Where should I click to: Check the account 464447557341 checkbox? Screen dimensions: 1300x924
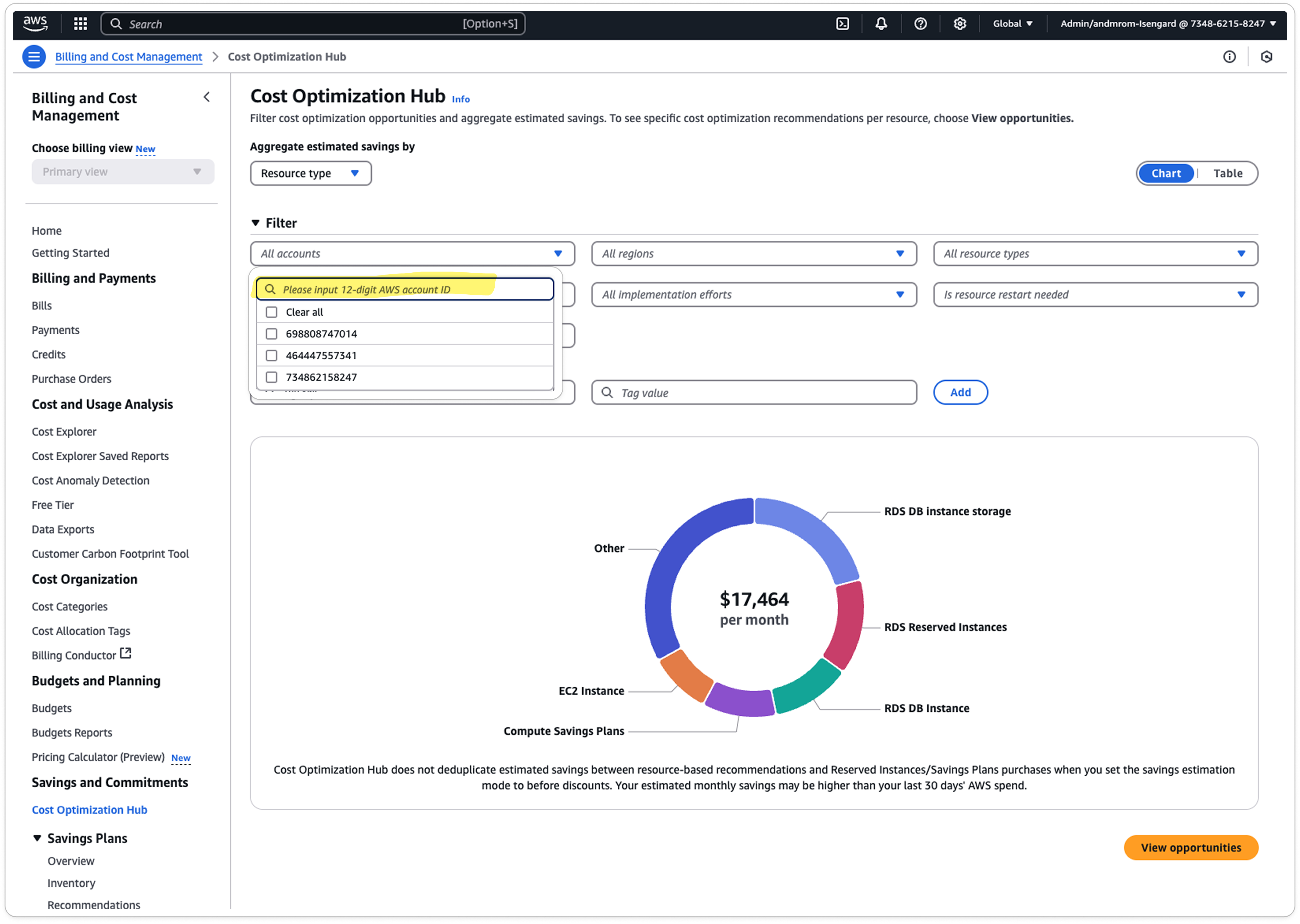click(x=272, y=356)
